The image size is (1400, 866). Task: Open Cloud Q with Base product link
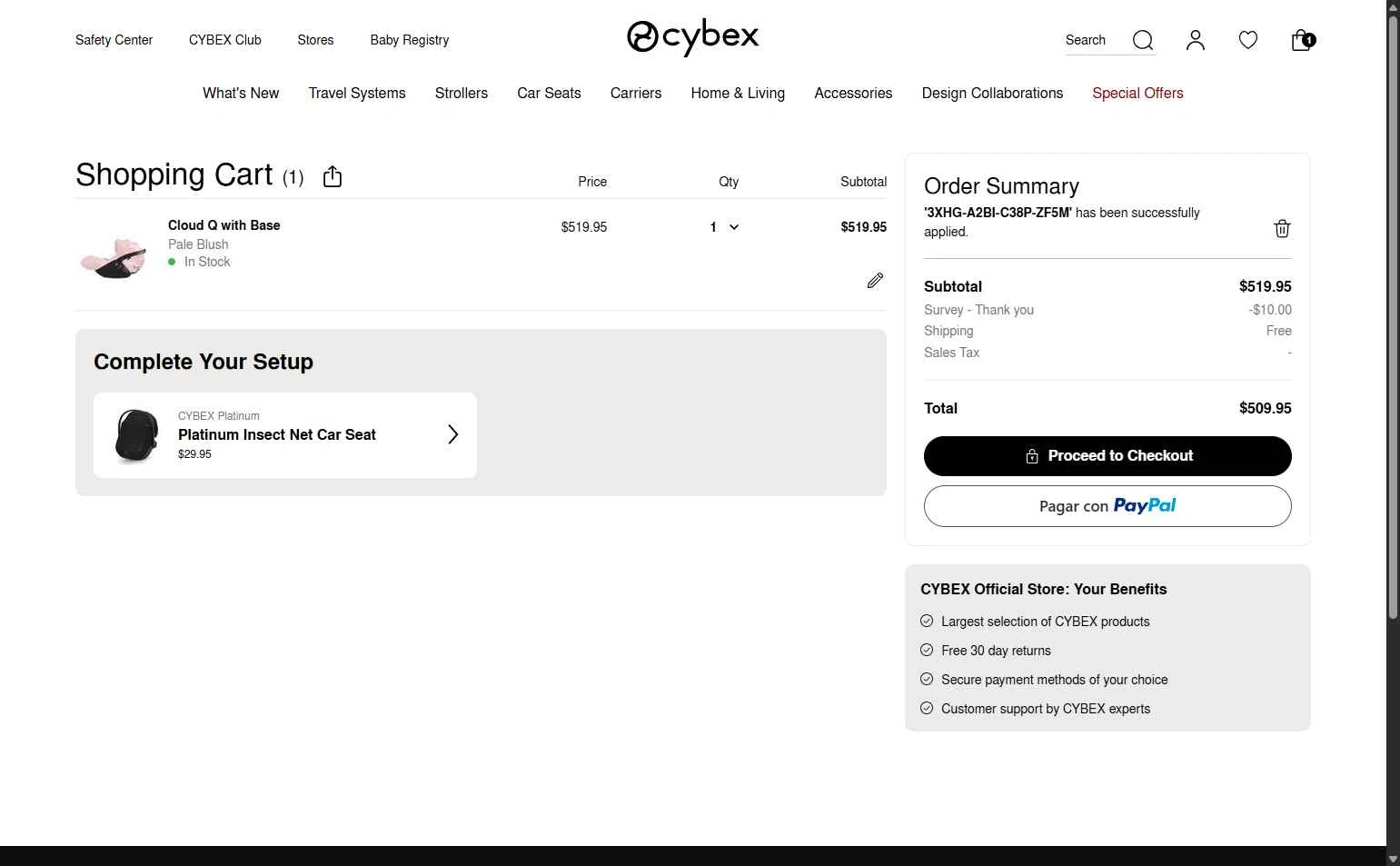(224, 225)
